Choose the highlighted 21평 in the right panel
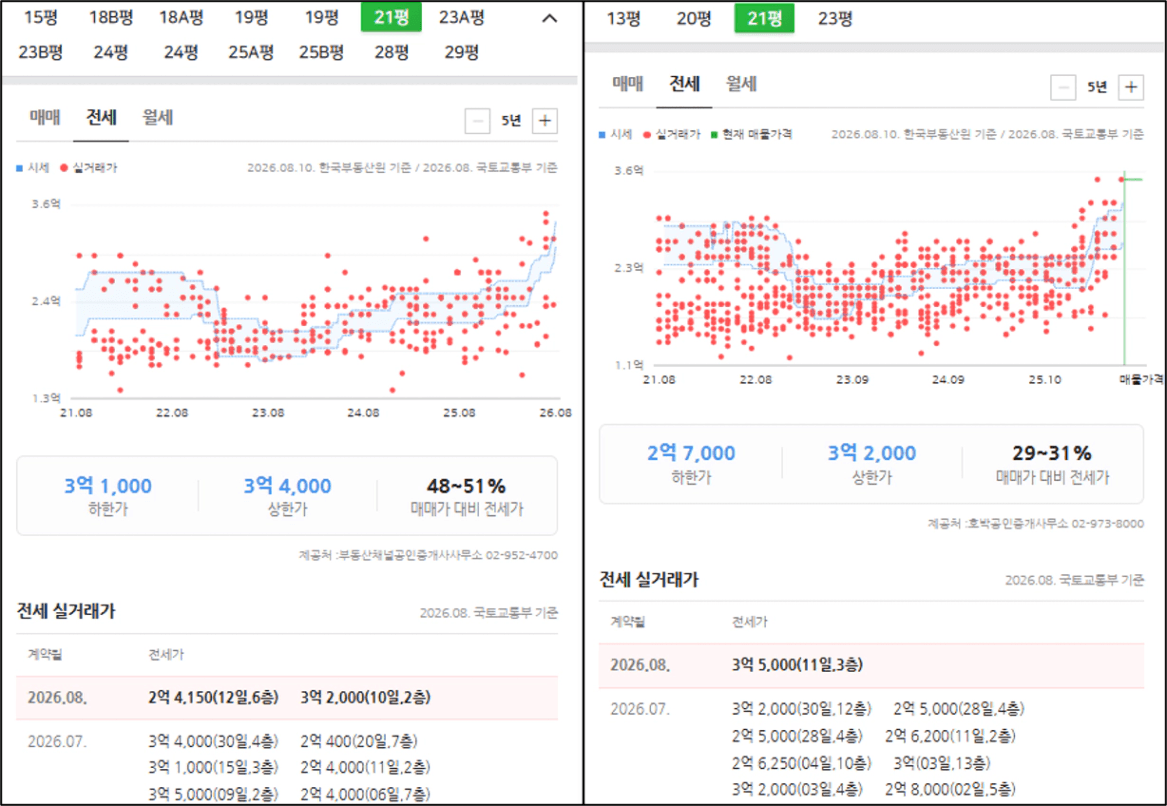This screenshot has width=1167, height=806. 764,19
